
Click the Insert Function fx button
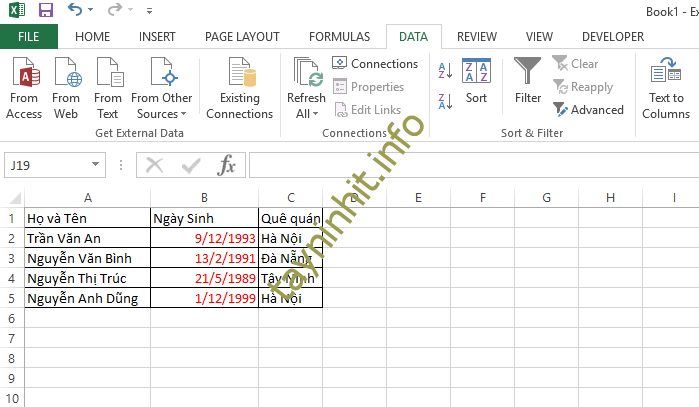click(227, 165)
